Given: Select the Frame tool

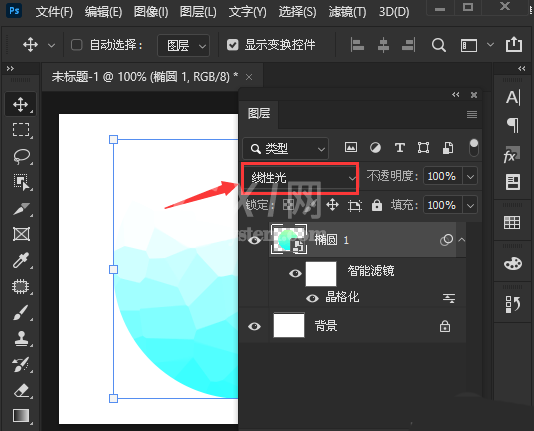Looking at the screenshot, I should [x=21, y=234].
